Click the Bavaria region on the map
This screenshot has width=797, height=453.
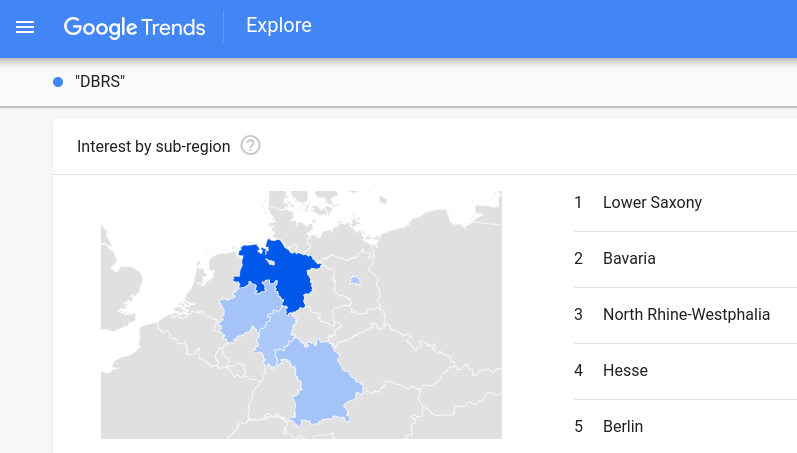point(322,382)
